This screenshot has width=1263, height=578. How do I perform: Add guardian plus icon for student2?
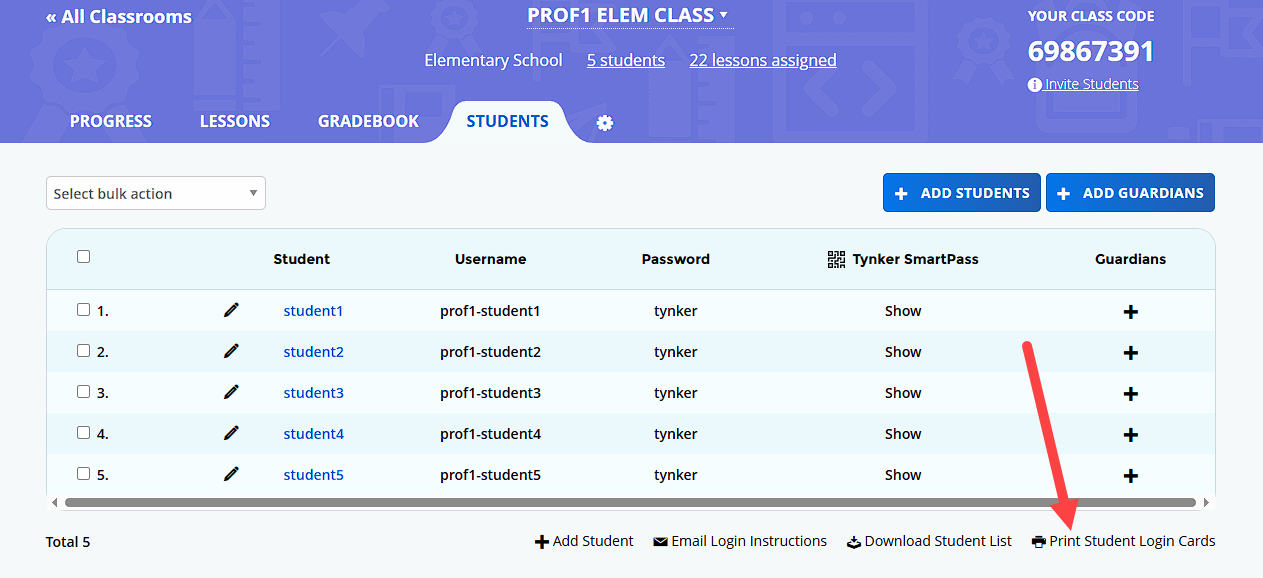click(1131, 353)
